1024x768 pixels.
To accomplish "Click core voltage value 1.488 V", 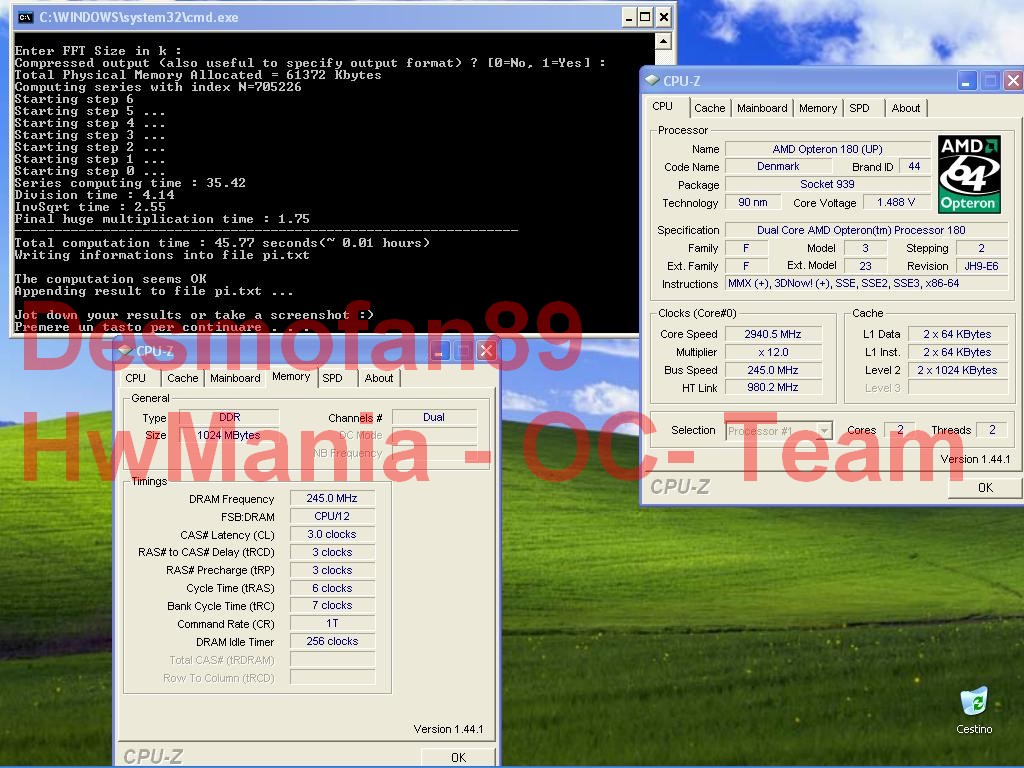I will (x=895, y=202).
